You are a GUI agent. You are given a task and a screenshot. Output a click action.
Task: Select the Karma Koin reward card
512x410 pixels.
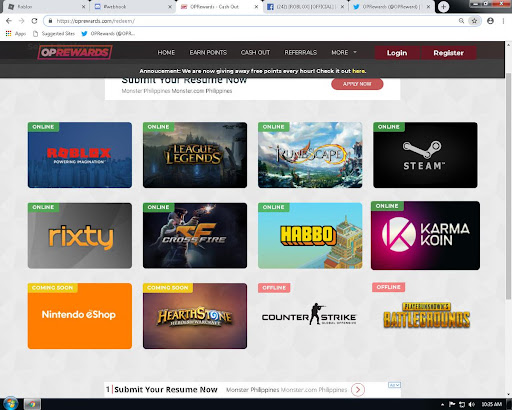[425, 235]
